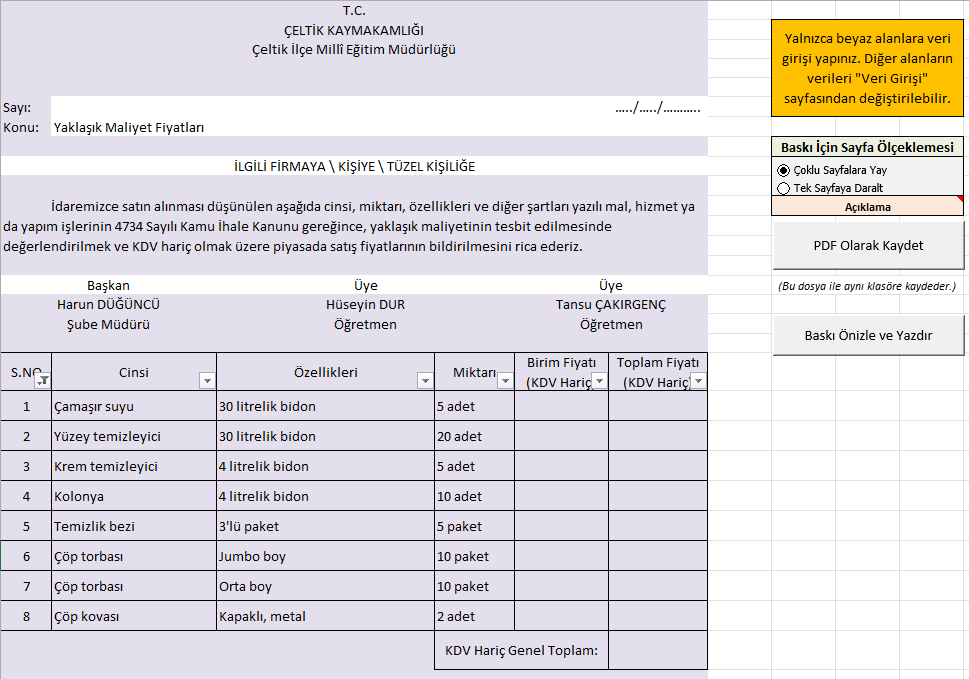Click the Çeltik İlçe Millî Eğitim Müdürlüğü line

354,49
